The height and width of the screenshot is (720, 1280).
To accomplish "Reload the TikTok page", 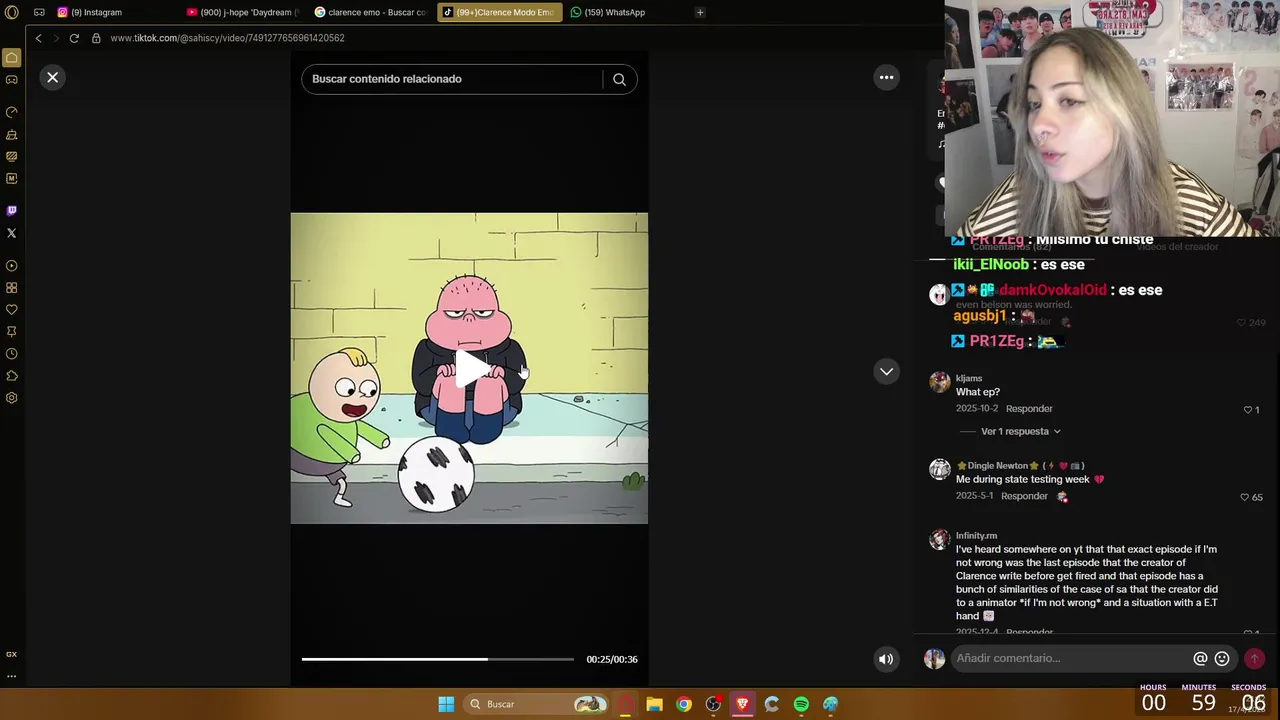I will click(x=74, y=38).
